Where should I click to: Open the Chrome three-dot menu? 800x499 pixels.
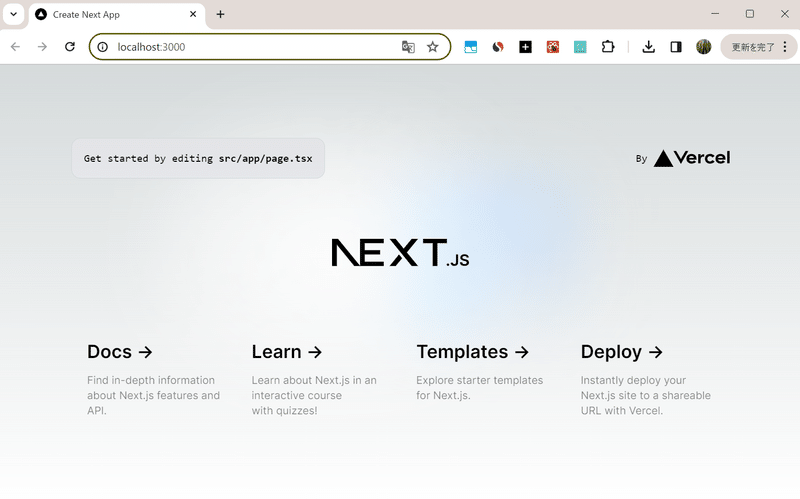(785, 47)
